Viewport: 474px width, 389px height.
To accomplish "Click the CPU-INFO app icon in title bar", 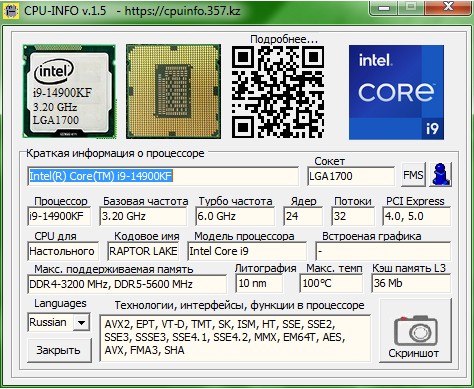I will [11, 11].
